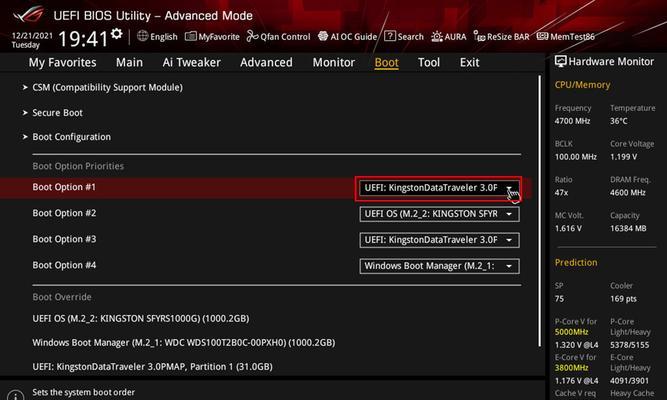
Task: Go to the Exit tab
Action: pos(469,63)
